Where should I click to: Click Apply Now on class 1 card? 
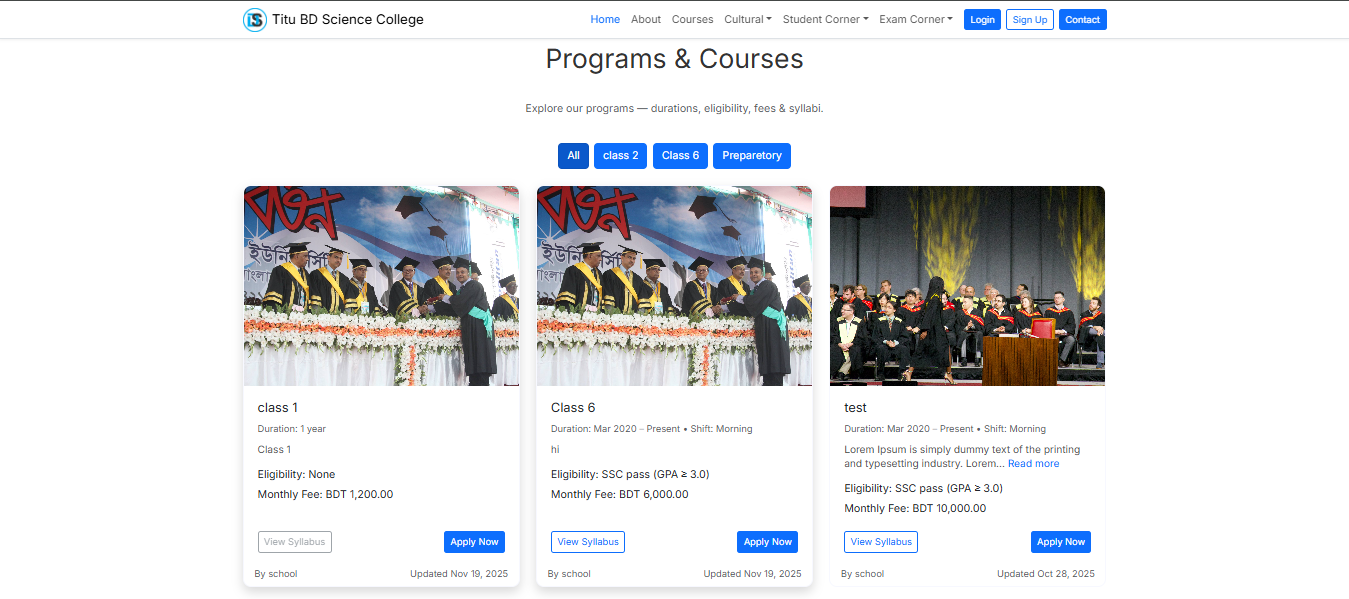[x=474, y=542]
